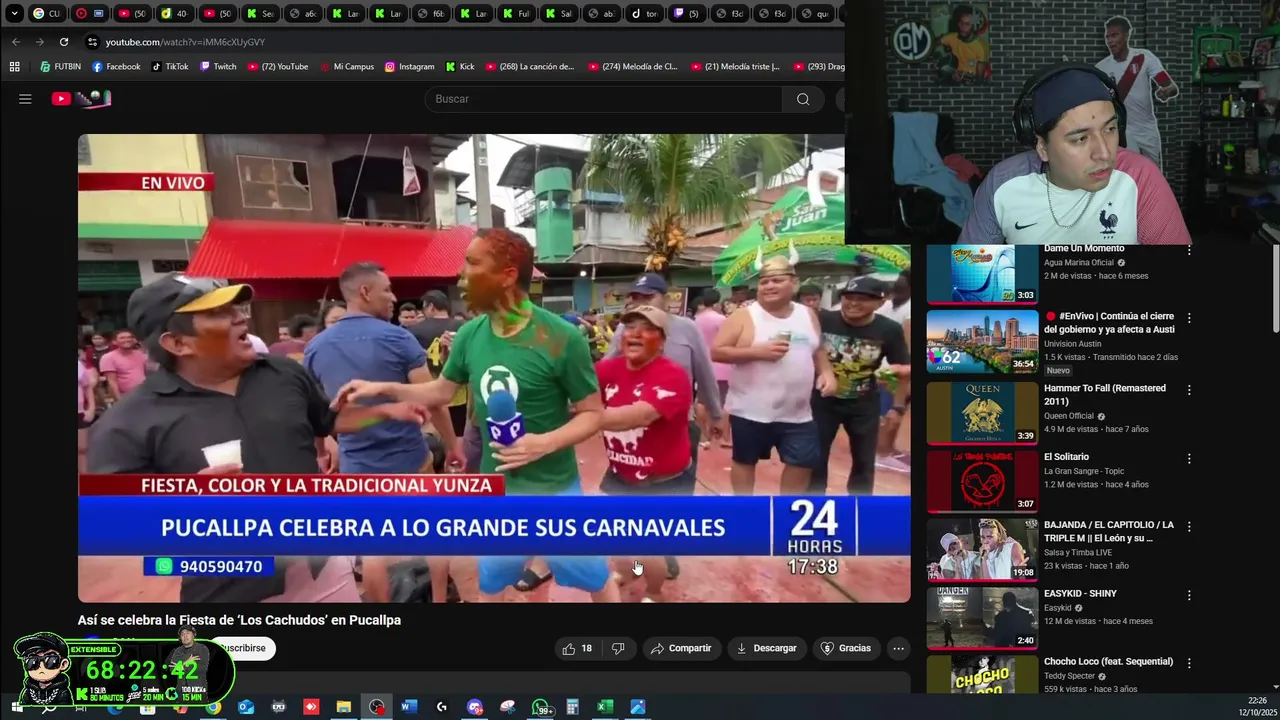Image resolution: width=1280 pixels, height=720 pixels.
Task: Click the Gracias button
Action: [846, 648]
